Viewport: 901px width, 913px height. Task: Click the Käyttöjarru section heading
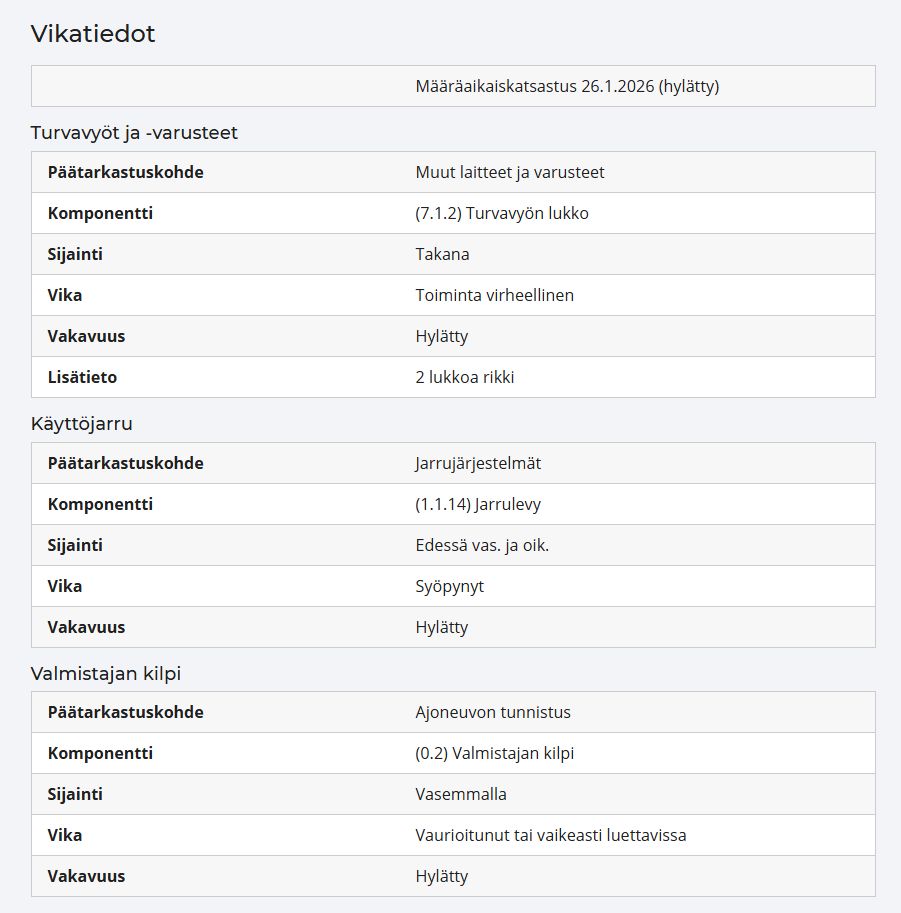82,423
